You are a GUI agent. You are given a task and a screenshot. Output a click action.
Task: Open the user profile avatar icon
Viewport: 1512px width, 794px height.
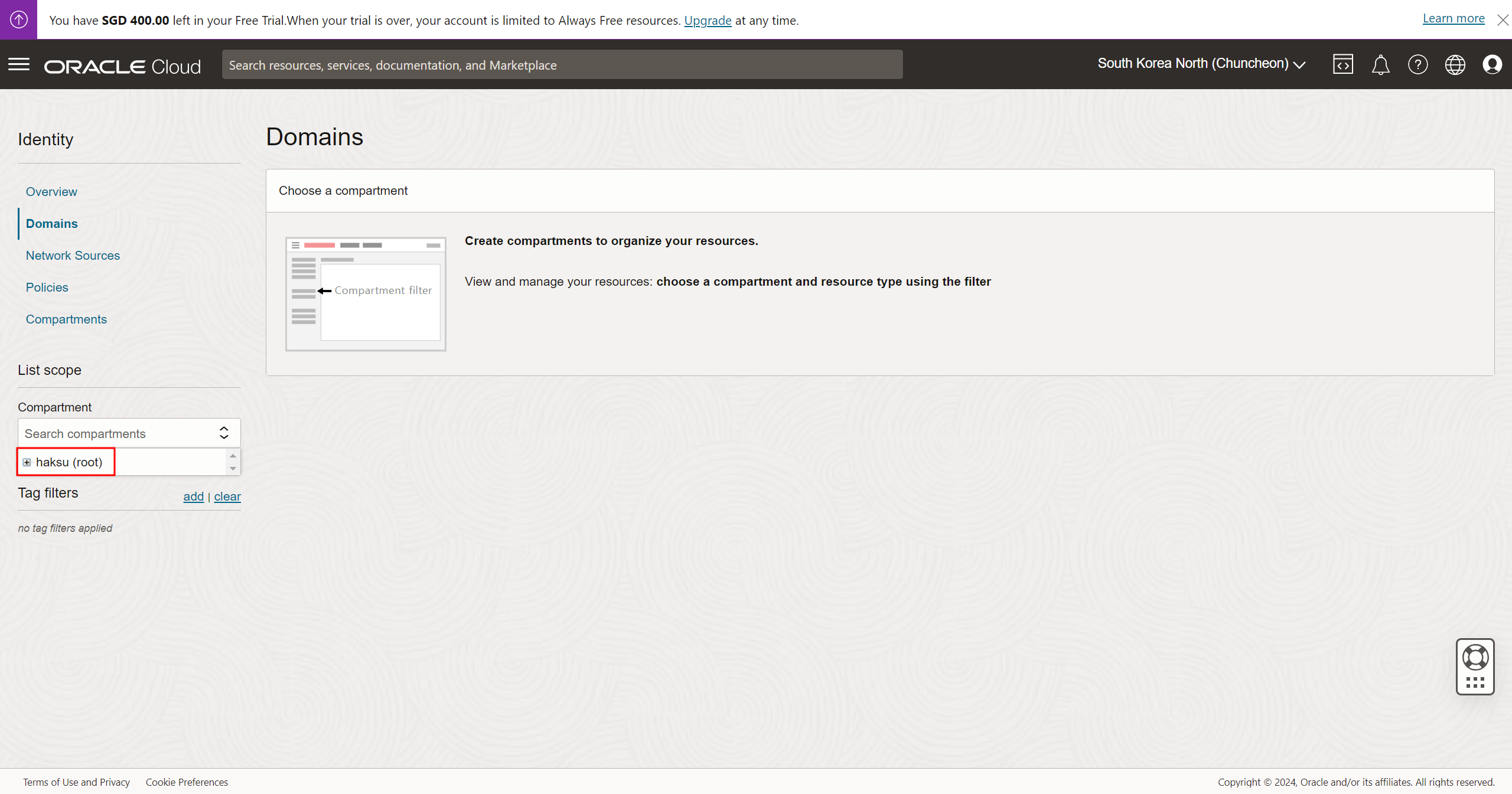(1492, 64)
